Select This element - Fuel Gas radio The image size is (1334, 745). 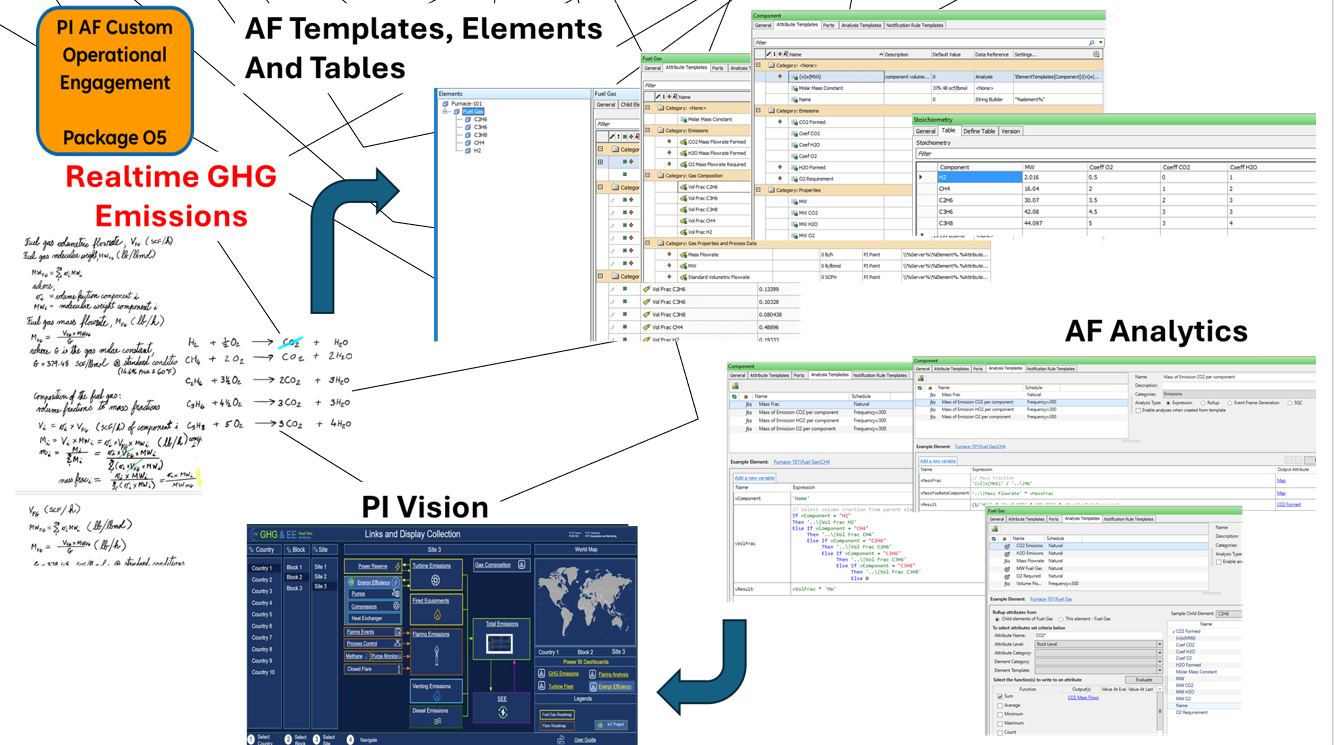pos(1061,619)
